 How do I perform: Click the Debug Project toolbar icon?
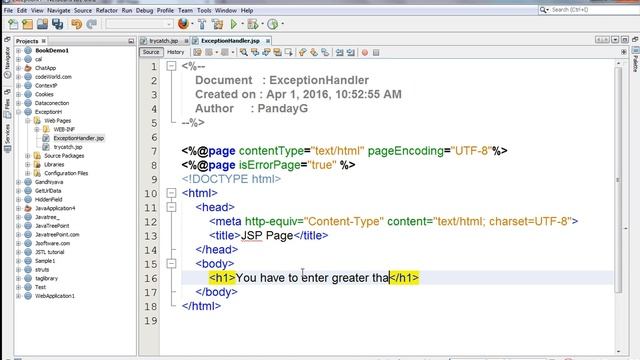click(x=253, y=24)
